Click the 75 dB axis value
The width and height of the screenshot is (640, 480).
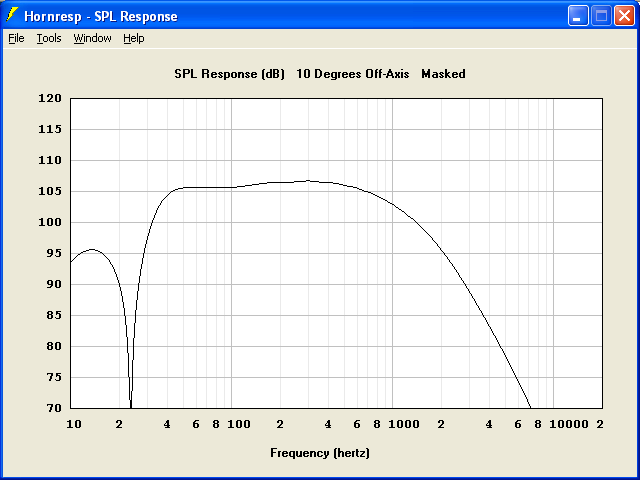tap(53, 378)
